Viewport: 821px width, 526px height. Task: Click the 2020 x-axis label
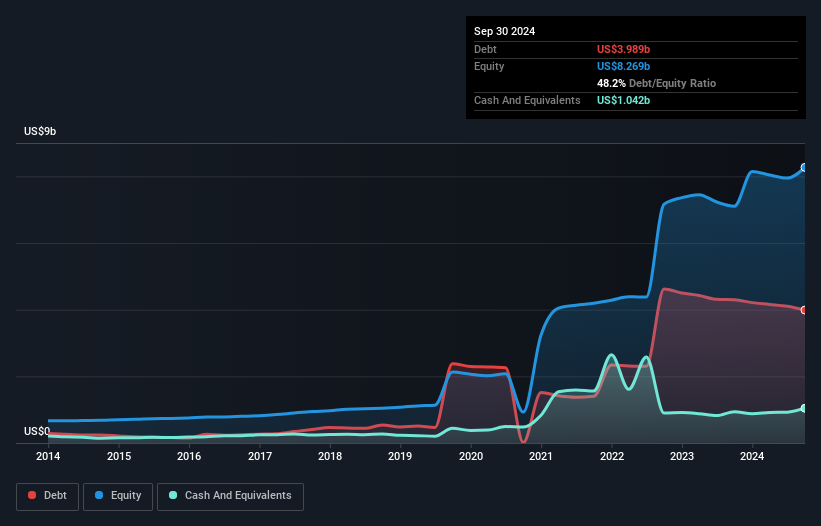click(471, 456)
